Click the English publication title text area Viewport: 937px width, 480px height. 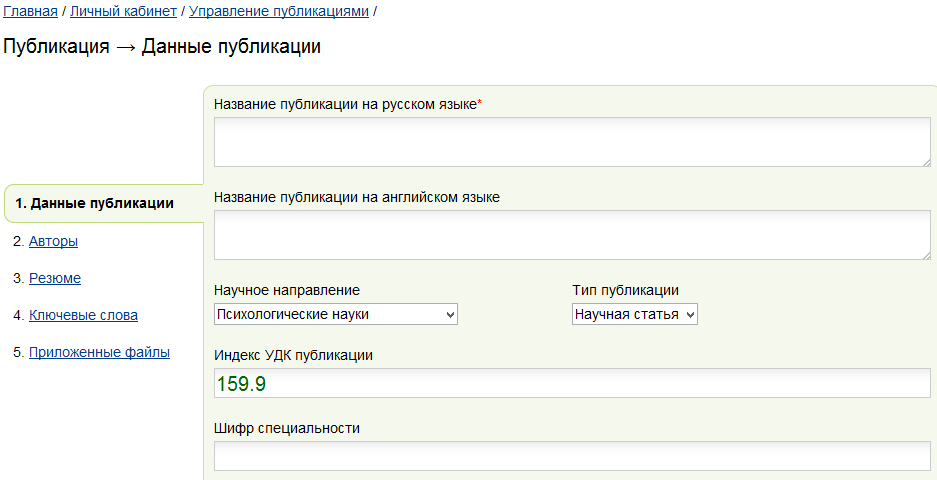(x=572, y=235)
